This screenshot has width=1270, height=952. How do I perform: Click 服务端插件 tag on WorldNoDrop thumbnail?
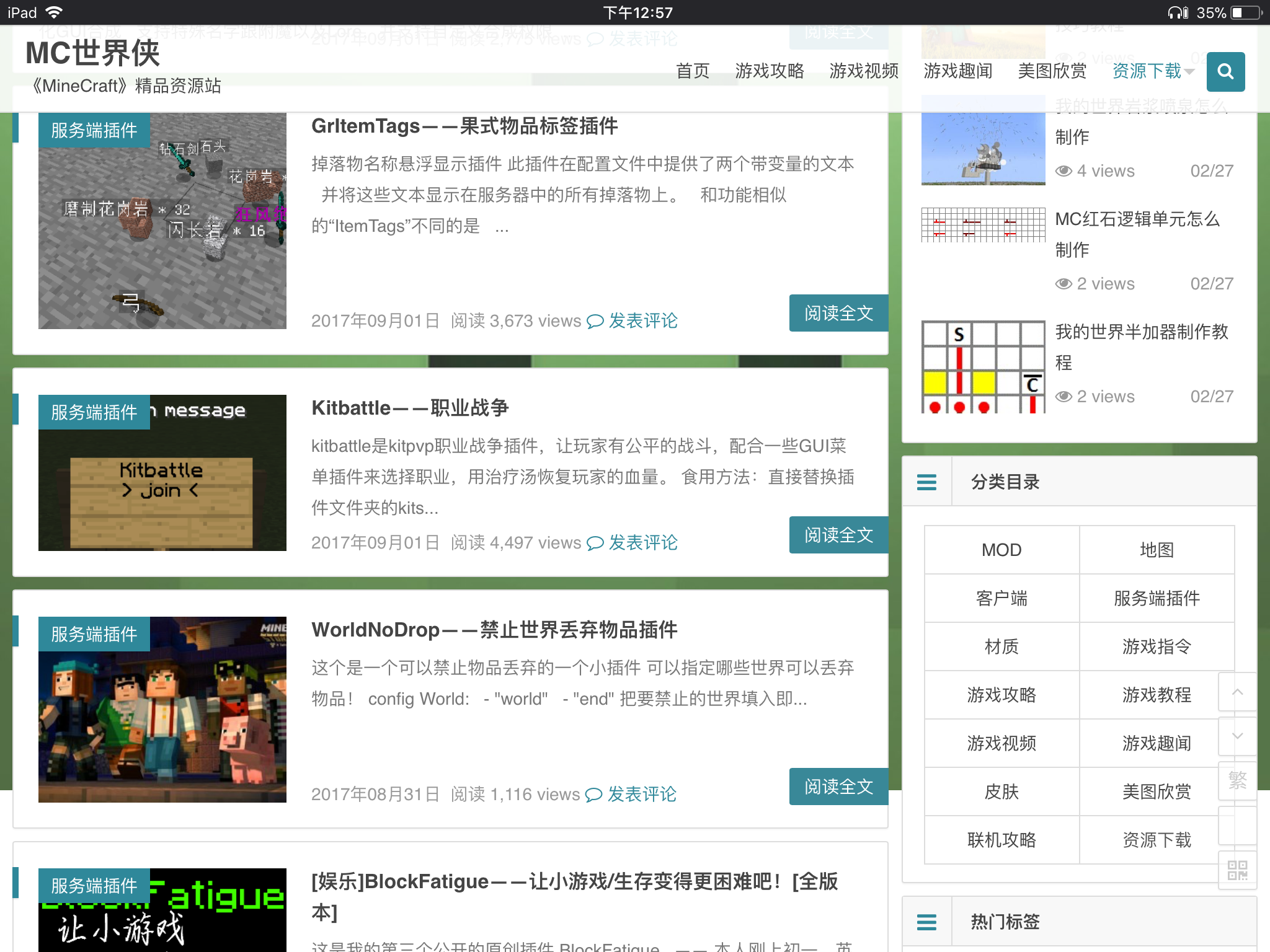94,634
